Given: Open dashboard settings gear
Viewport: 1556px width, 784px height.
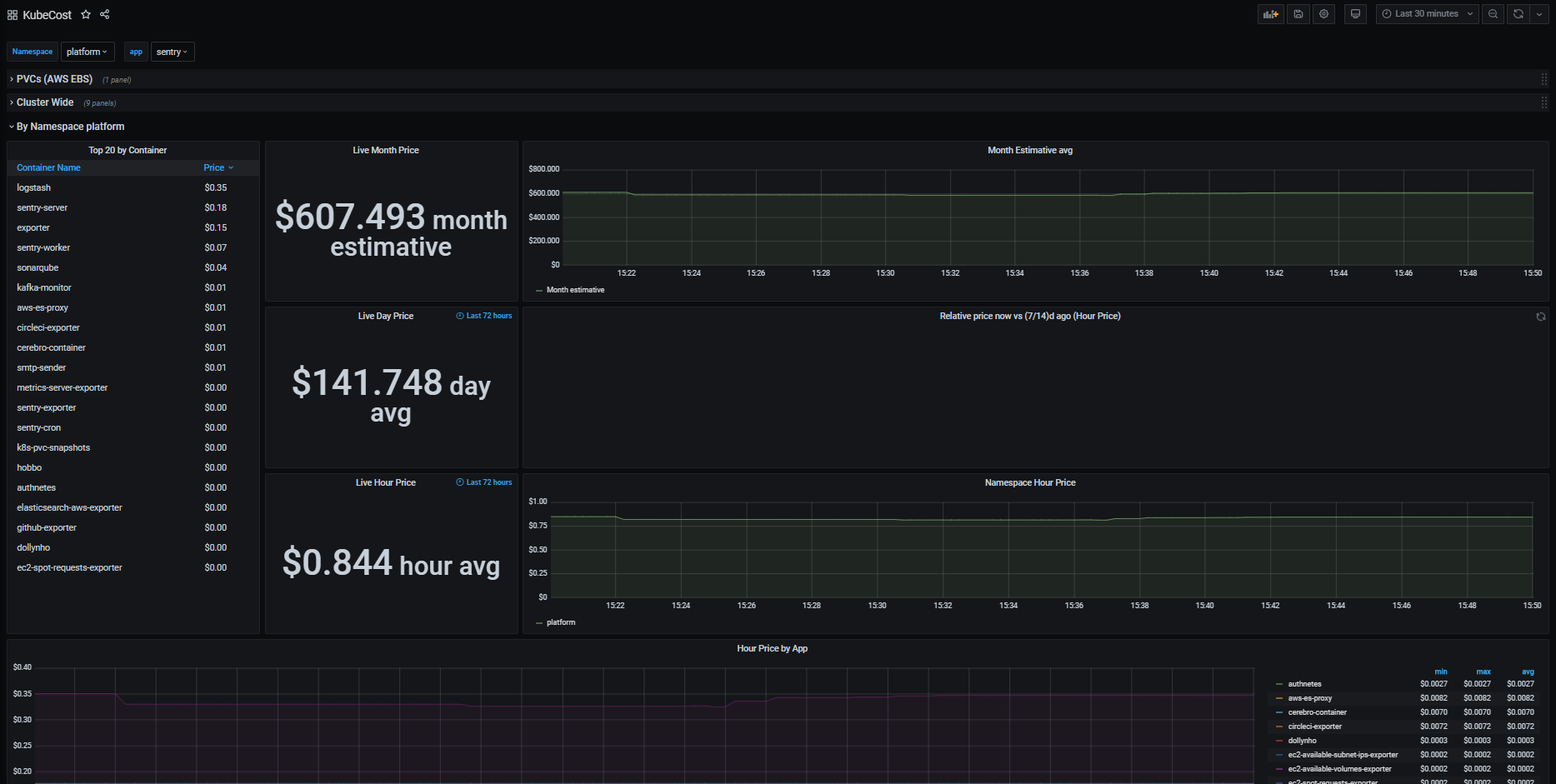Looking at the screenshot, I should 1323,14.
